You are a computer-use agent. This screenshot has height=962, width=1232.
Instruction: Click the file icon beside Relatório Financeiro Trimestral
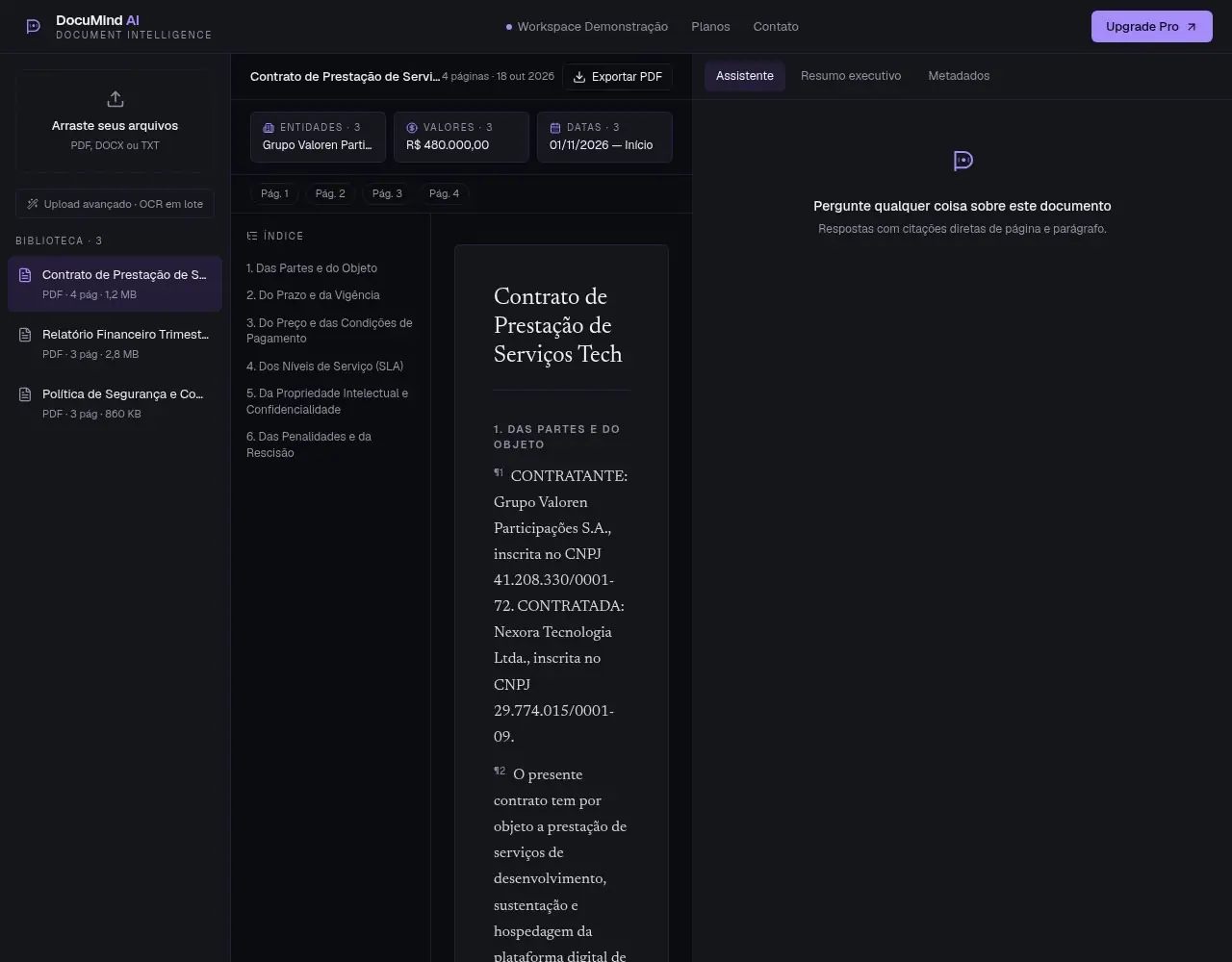tap(25, 335)
